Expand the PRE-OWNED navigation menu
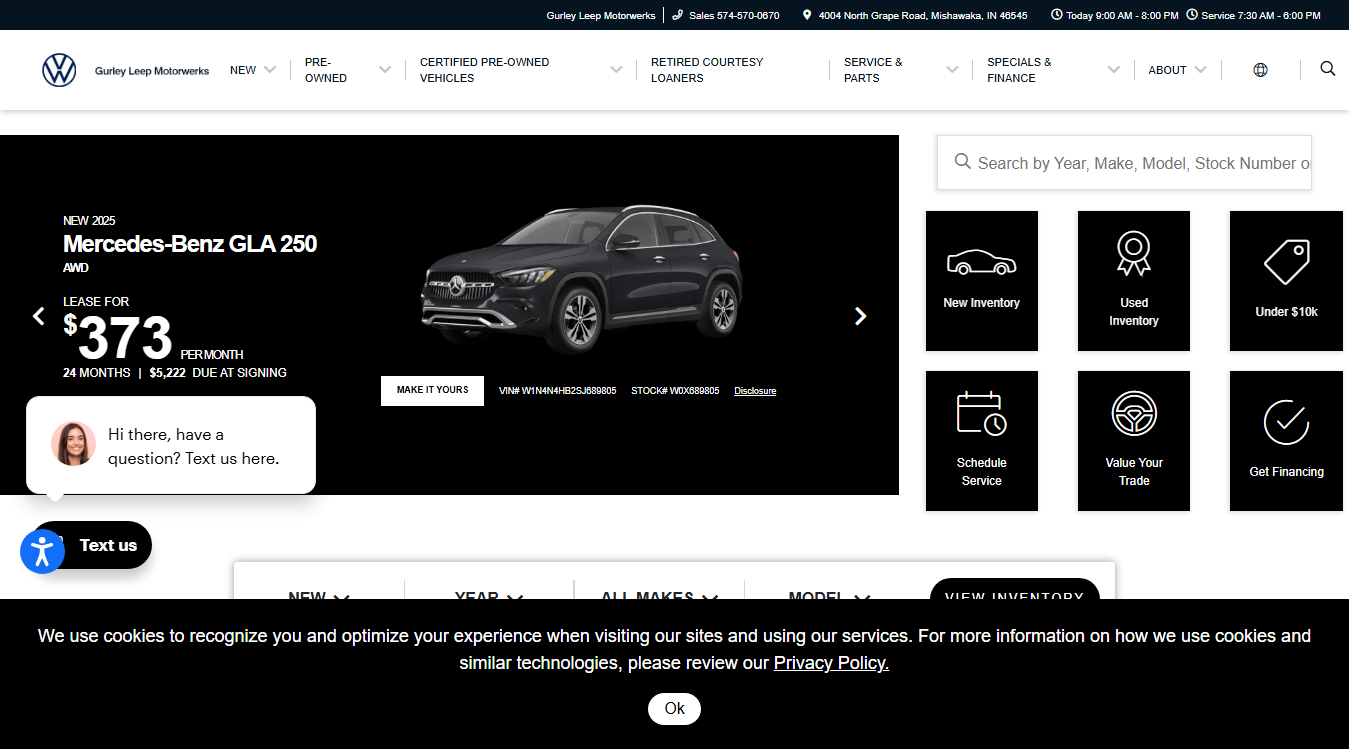This screenshot has height=749, width=1349. tap(347, 70)
